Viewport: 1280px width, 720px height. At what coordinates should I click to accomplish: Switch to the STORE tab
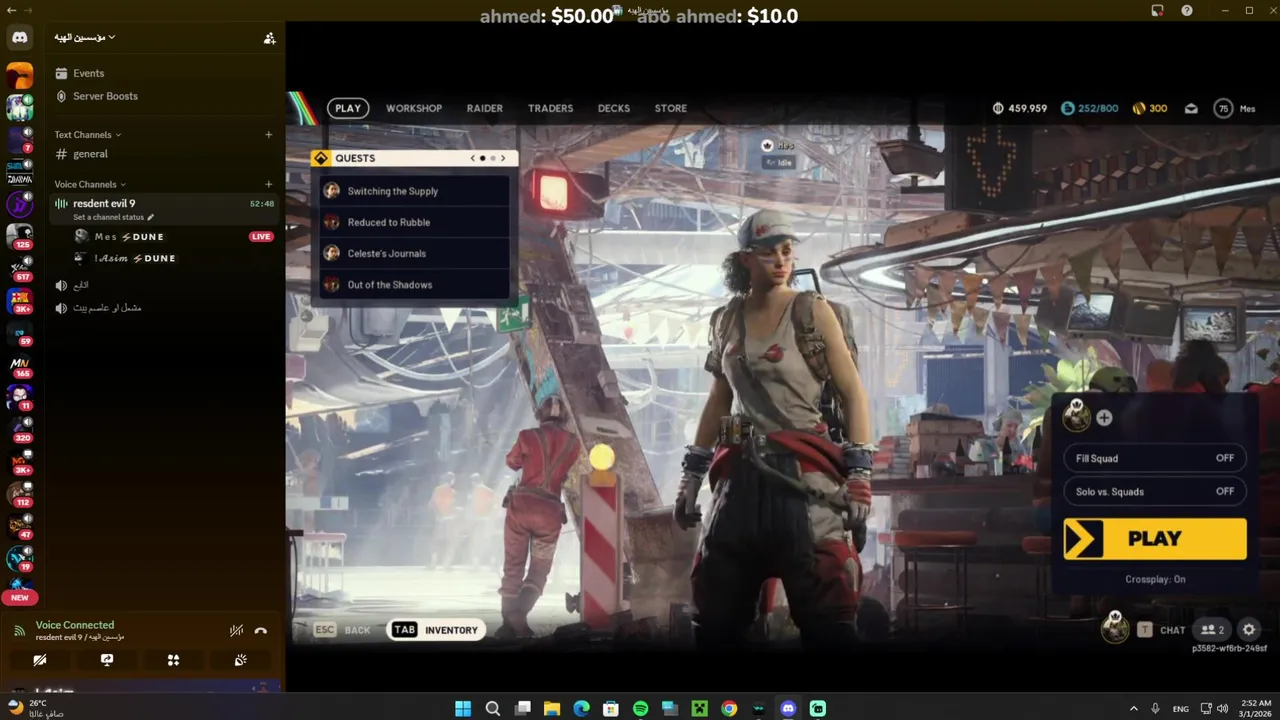click(671, 108)
